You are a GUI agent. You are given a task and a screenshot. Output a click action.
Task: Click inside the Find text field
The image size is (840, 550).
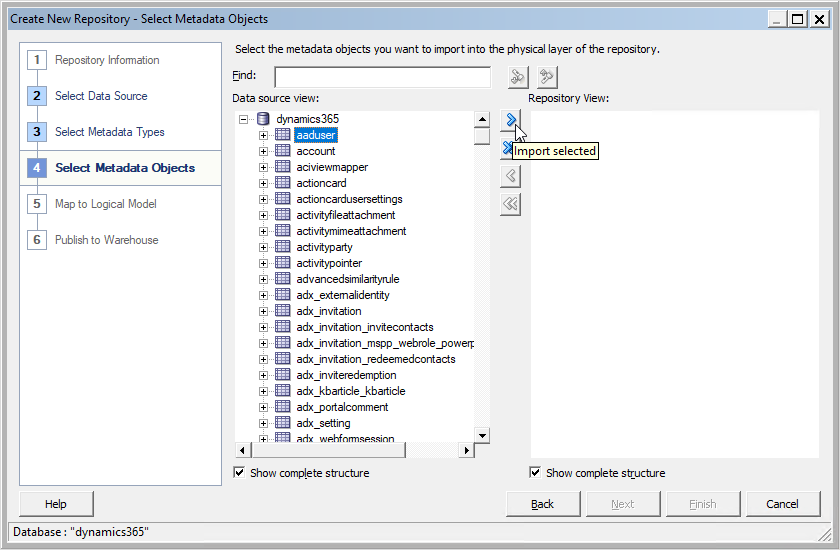[382, 77]
